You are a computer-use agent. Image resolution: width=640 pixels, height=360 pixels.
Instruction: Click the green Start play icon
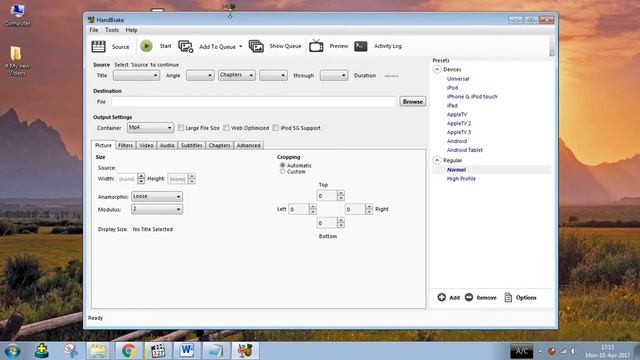(x=146, y=46)
